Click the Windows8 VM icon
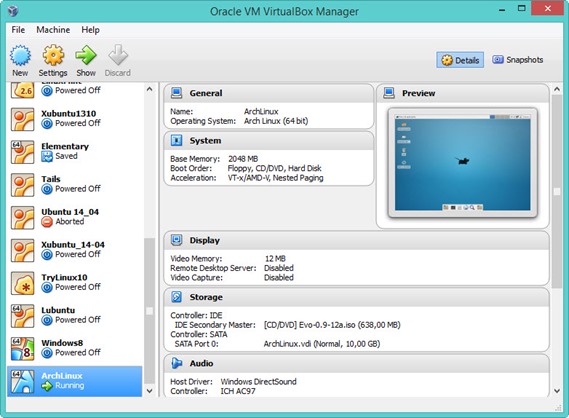Image resolution: width=569 pixels, height=418 pixels. 22,348
